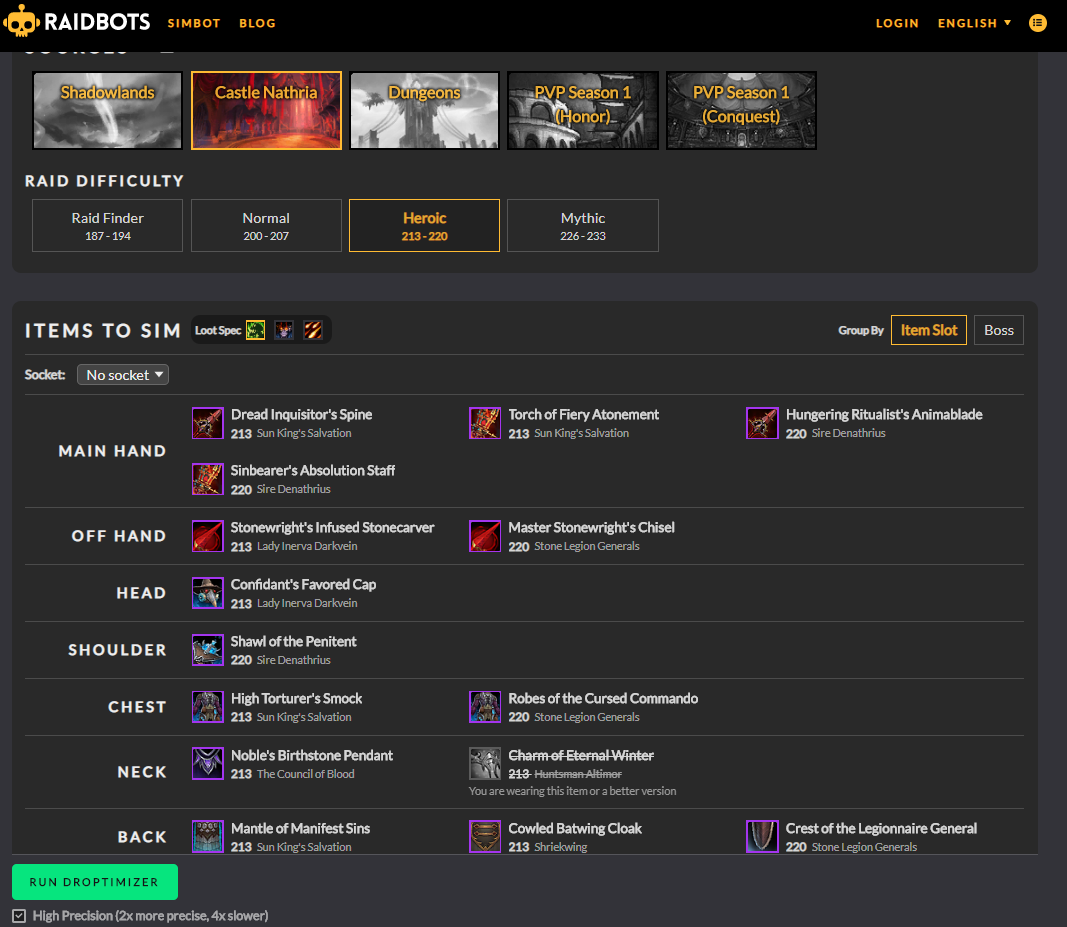
Task: Click Master Stonewright's Chisel icon
Action: point(485,536)
